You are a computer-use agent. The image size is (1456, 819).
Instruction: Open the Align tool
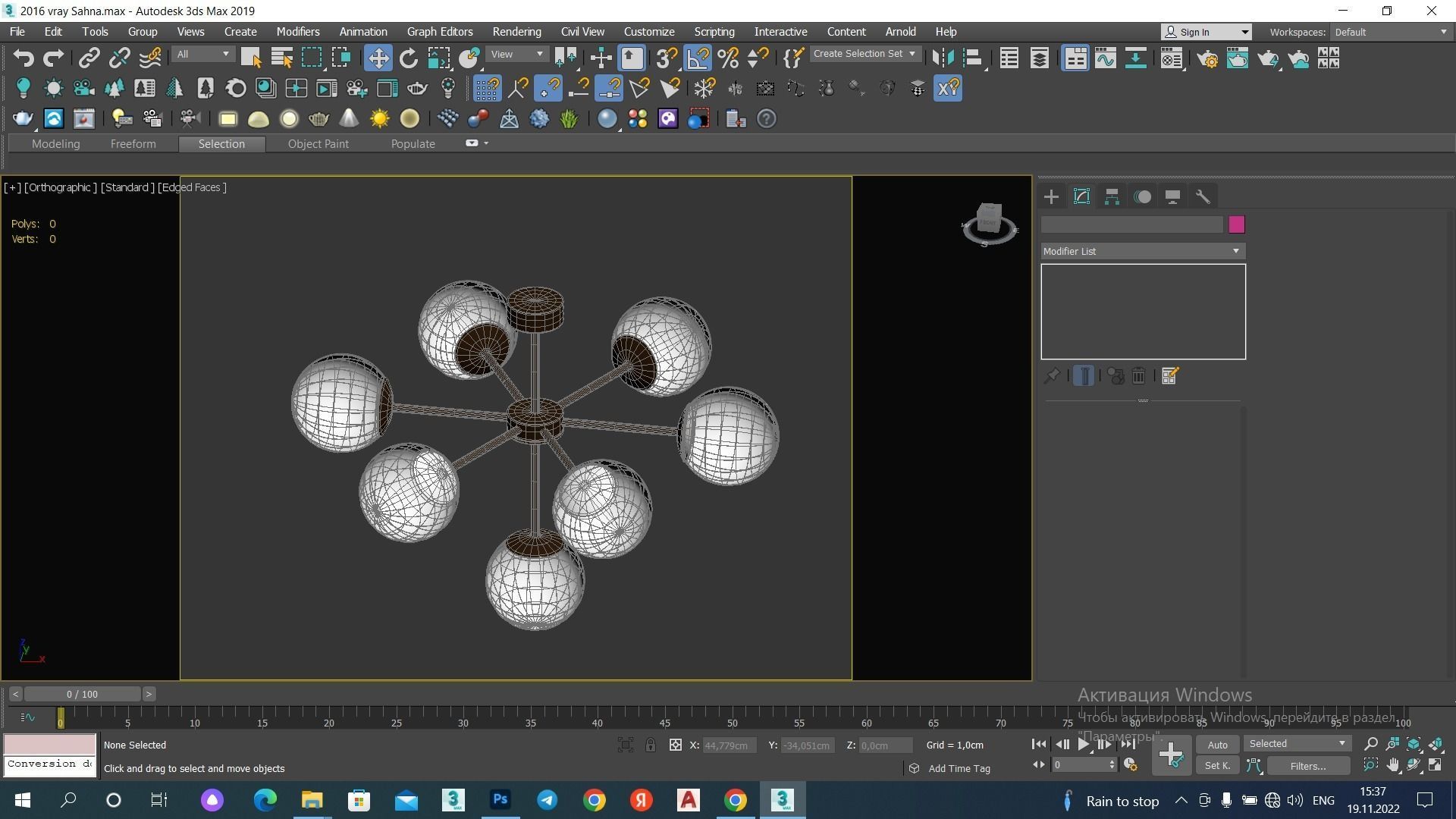coord(974,58)
